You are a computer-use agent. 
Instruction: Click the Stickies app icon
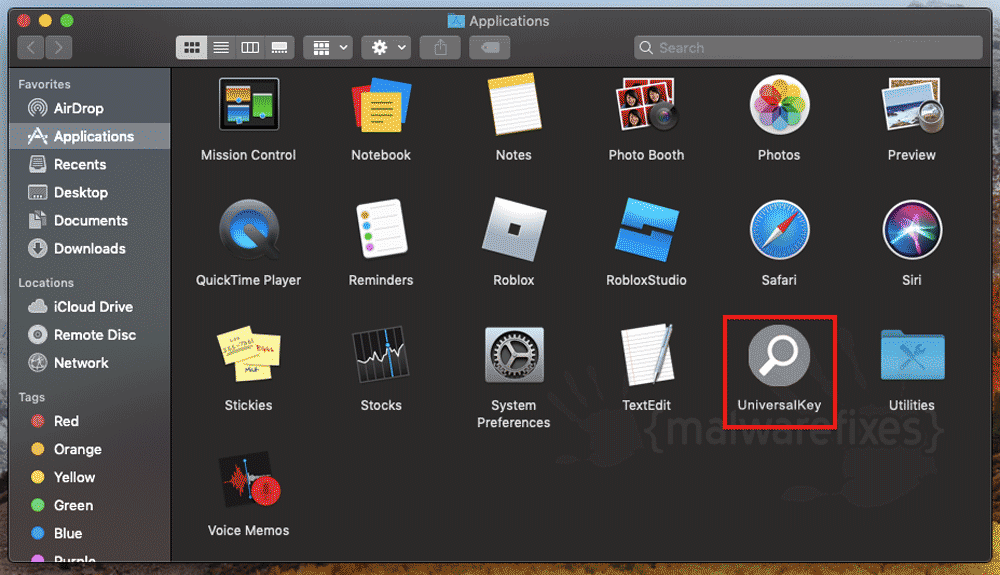click(x=249, y=354)
